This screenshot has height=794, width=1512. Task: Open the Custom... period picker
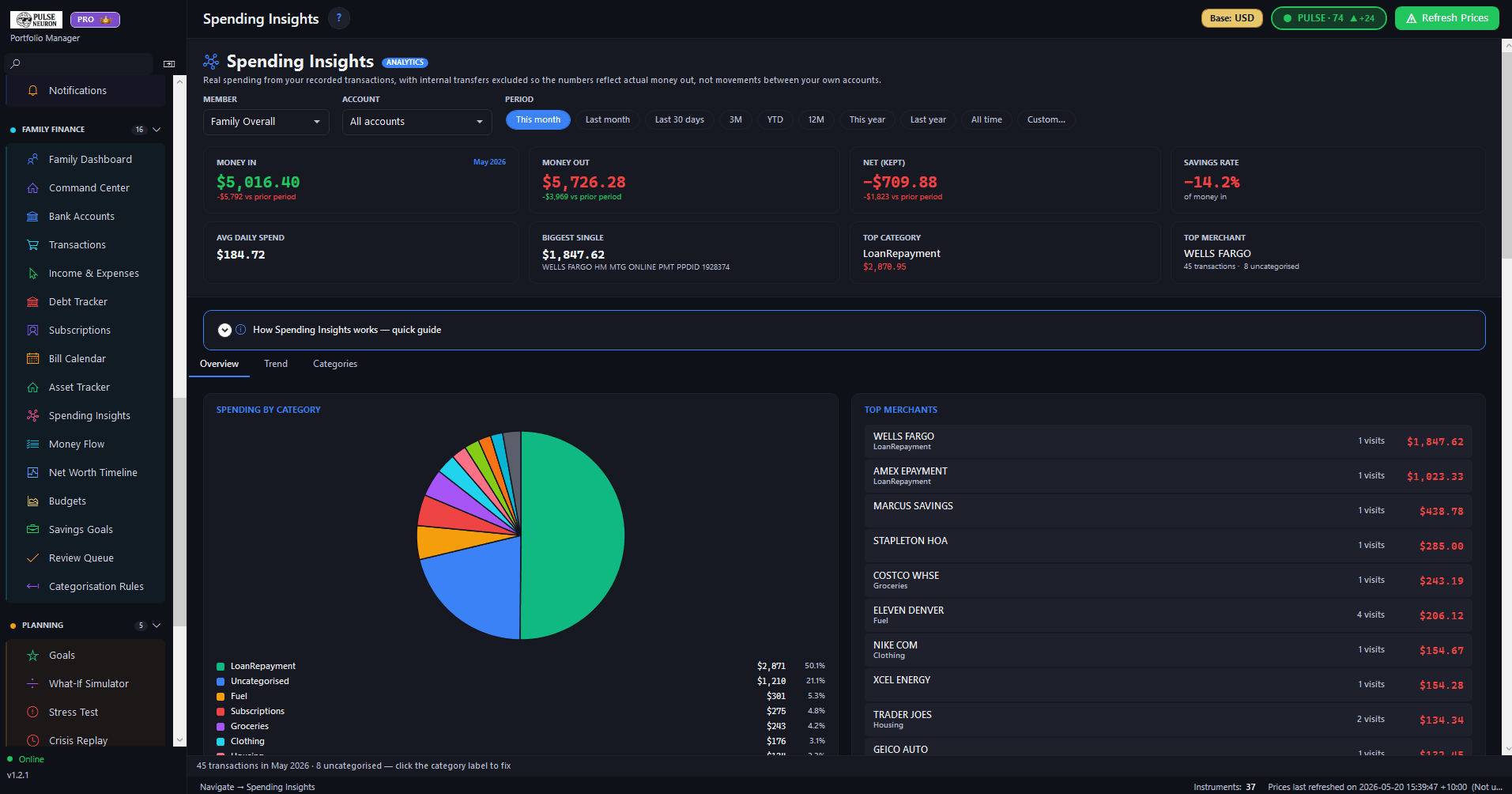click(1046, 119)
